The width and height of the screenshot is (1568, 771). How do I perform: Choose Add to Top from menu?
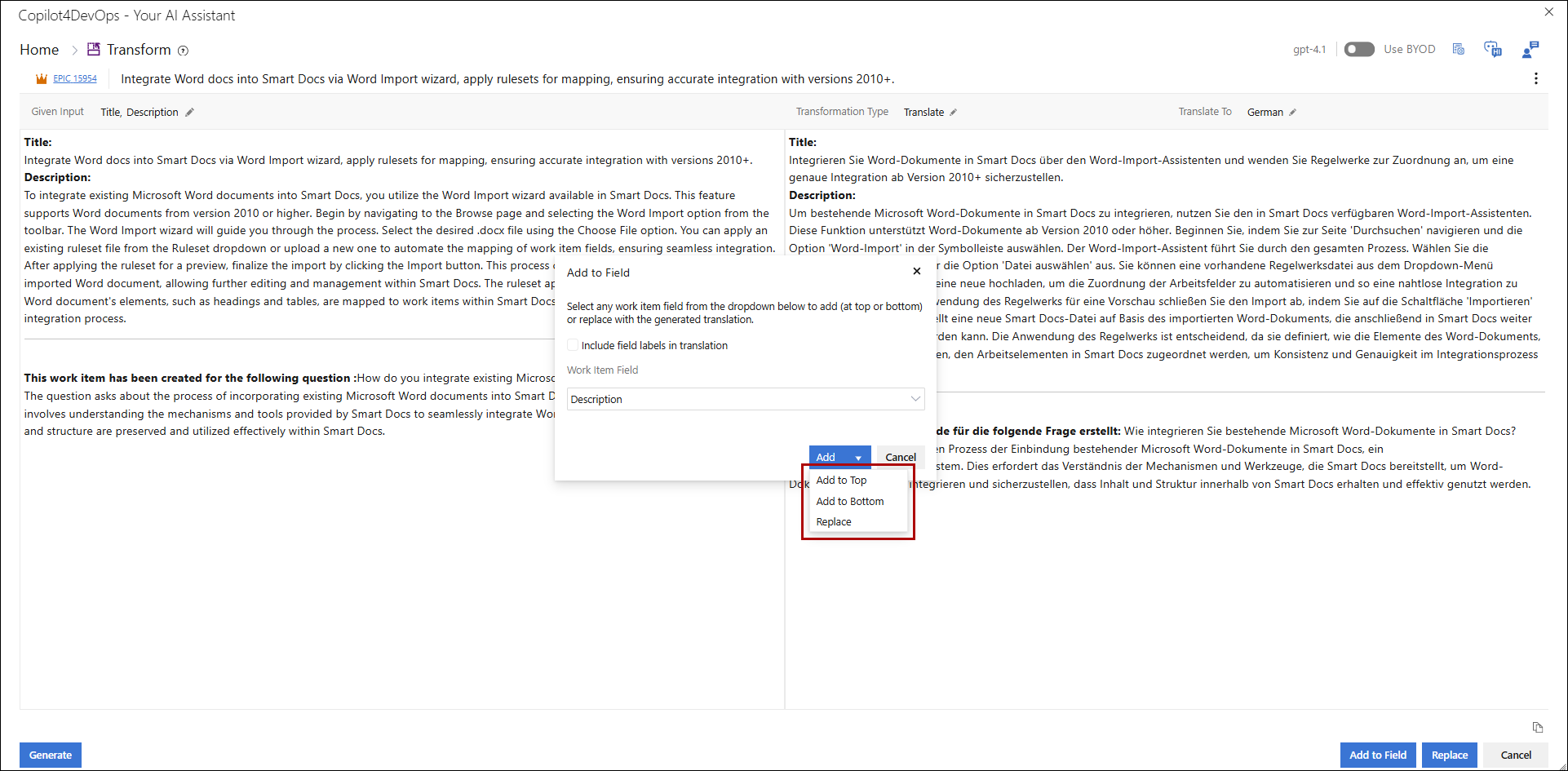pyautogui.click(x=841, y=481)
